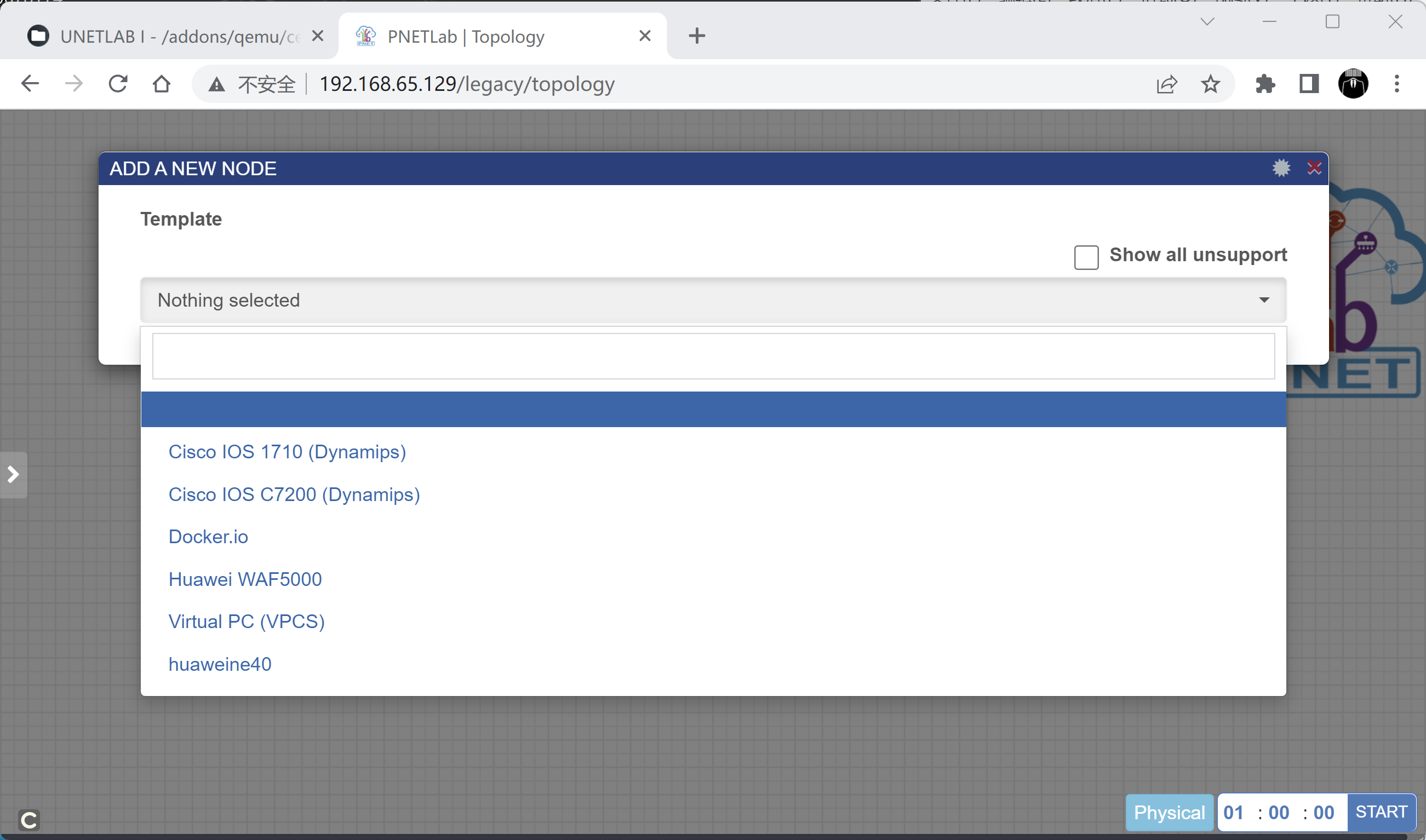Go back in browser history
Image resolution: width=1426 pixels, height=840 pixels.
point(30,84)
